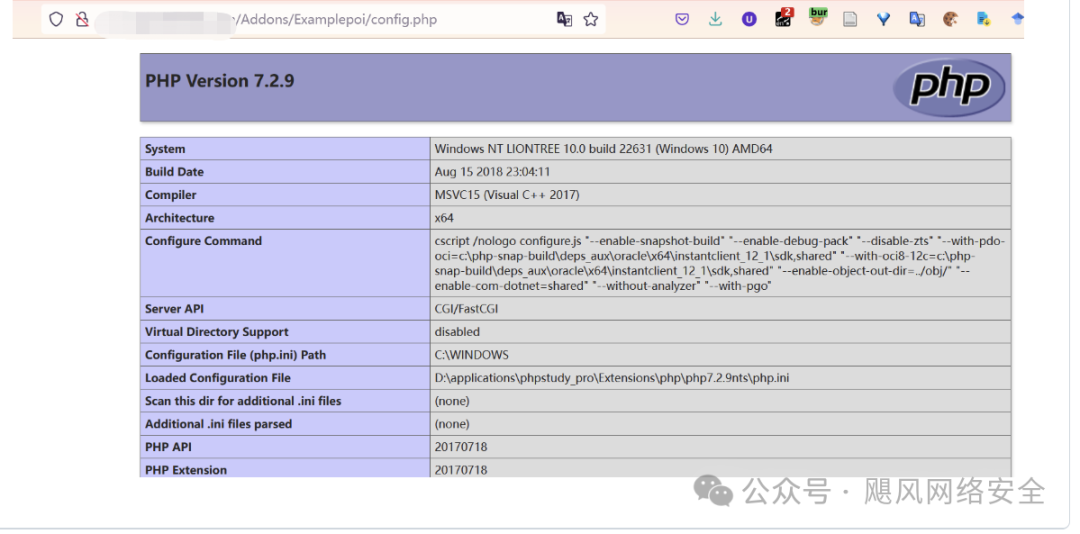Click the Configuration File (php.ini) Path label

(x=236, y=355)
